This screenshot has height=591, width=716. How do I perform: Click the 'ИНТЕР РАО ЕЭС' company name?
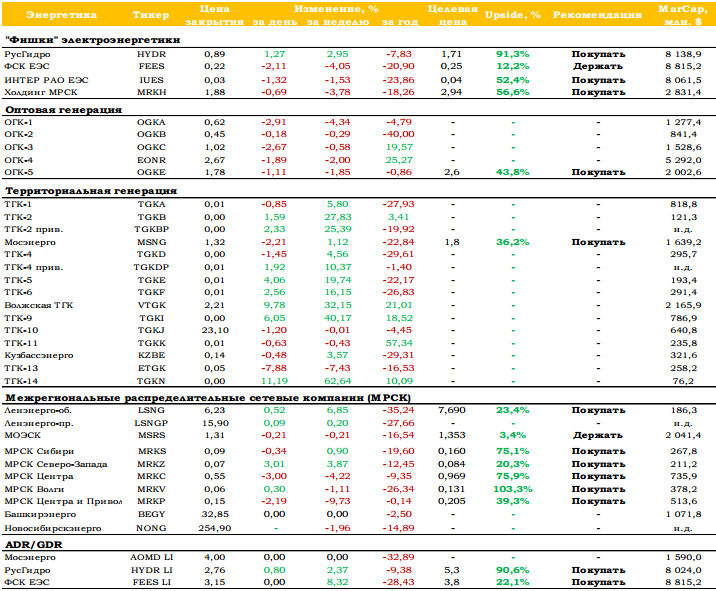(x=46, y=80)
